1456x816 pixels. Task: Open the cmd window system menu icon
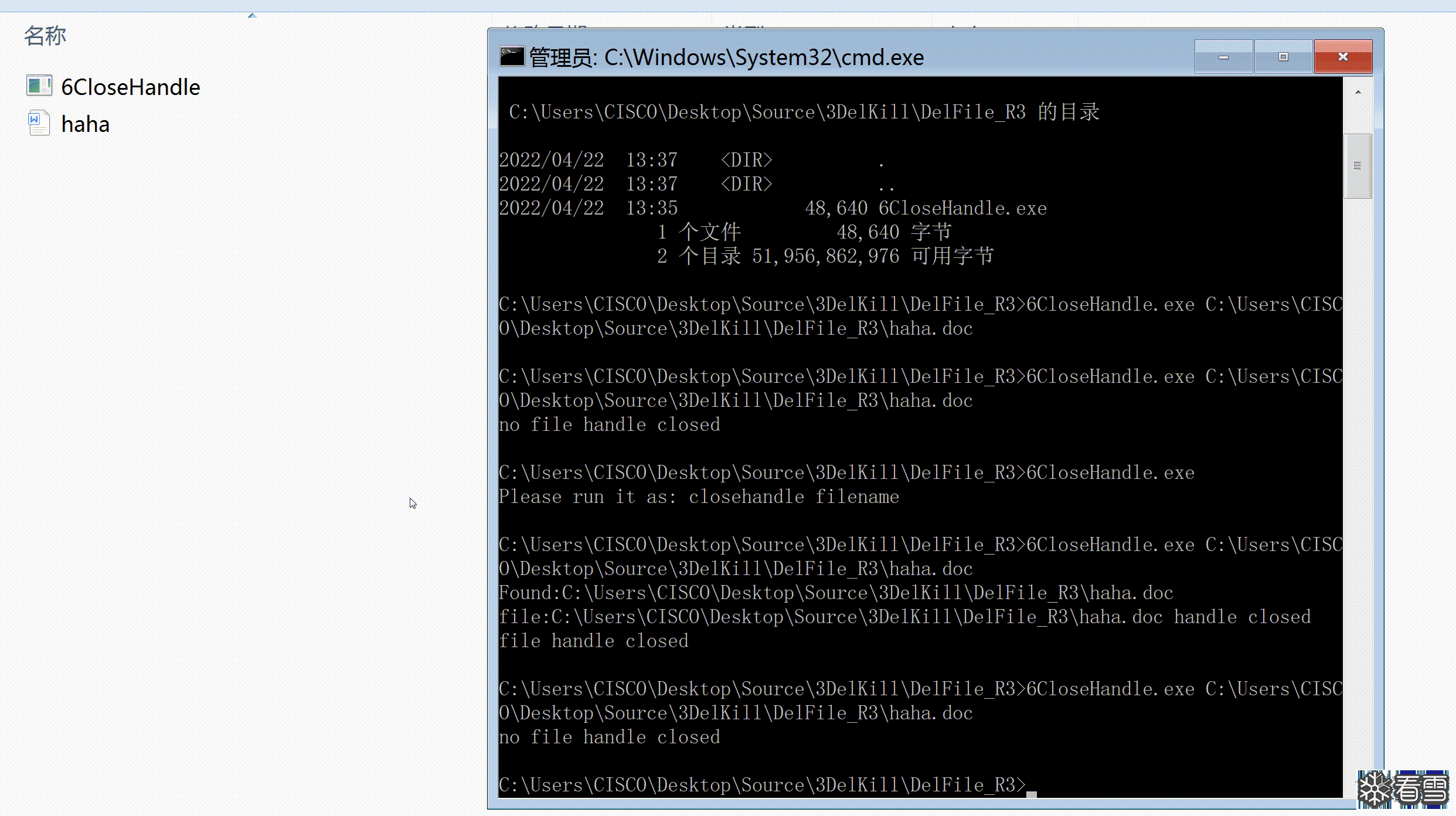tap(511, 56)
